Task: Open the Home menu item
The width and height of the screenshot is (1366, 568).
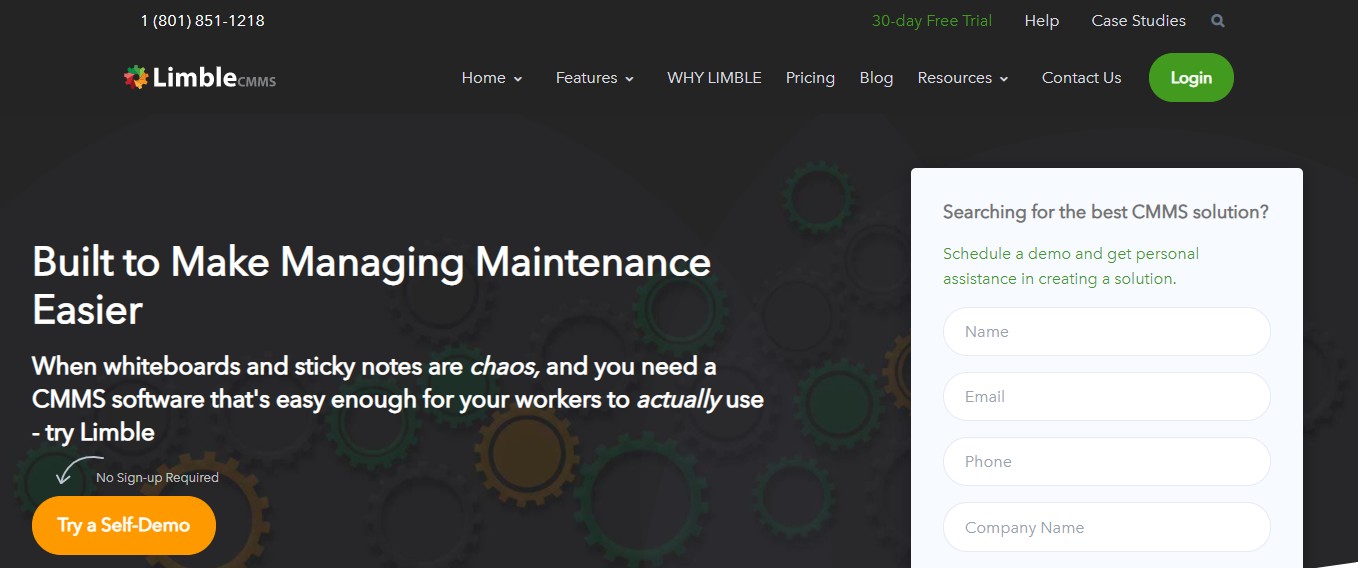Action: point(483,78)
